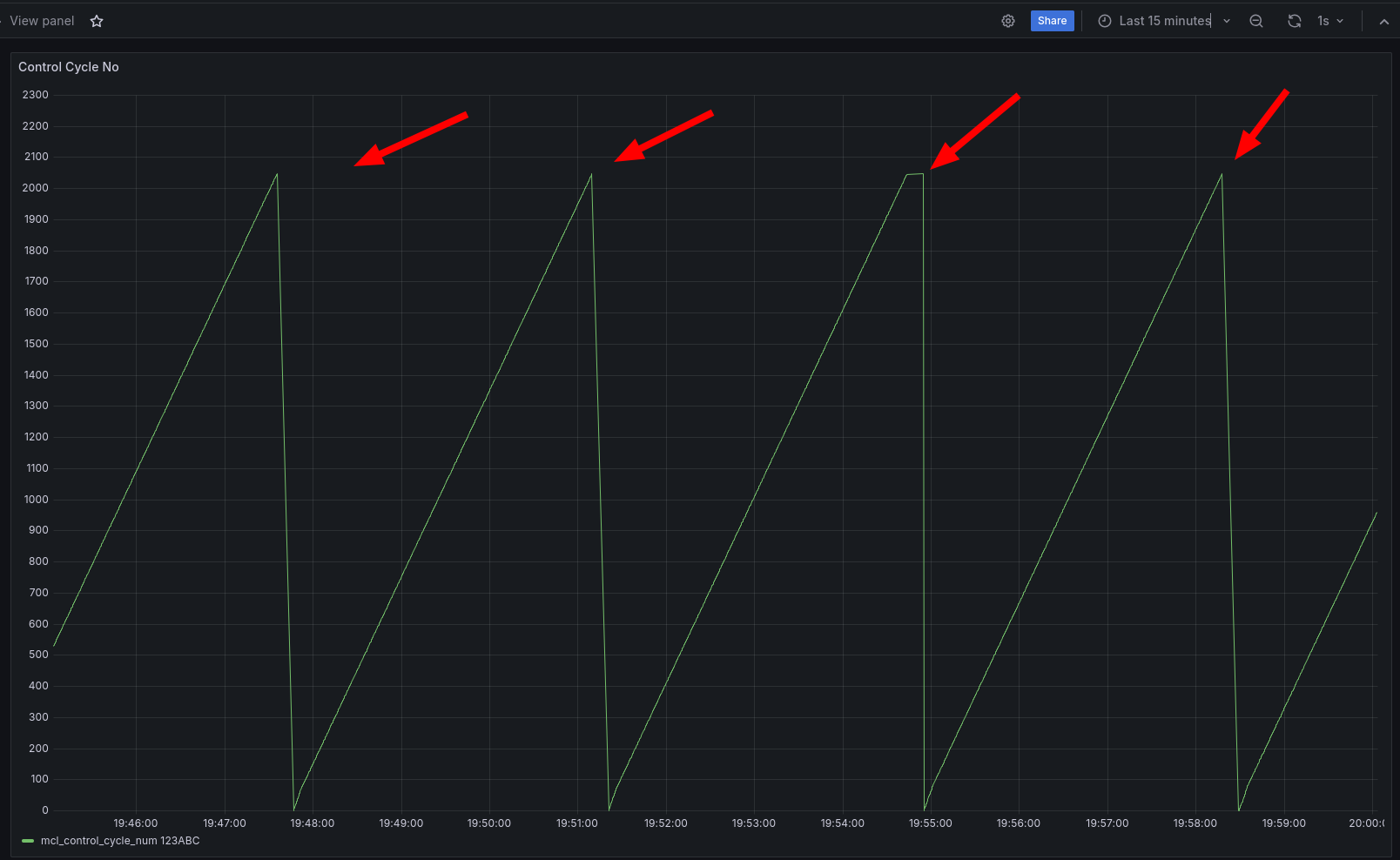Click the 1000 y-axis label
The height and width of the screenshot is (860, 1400).
(37, 500)
